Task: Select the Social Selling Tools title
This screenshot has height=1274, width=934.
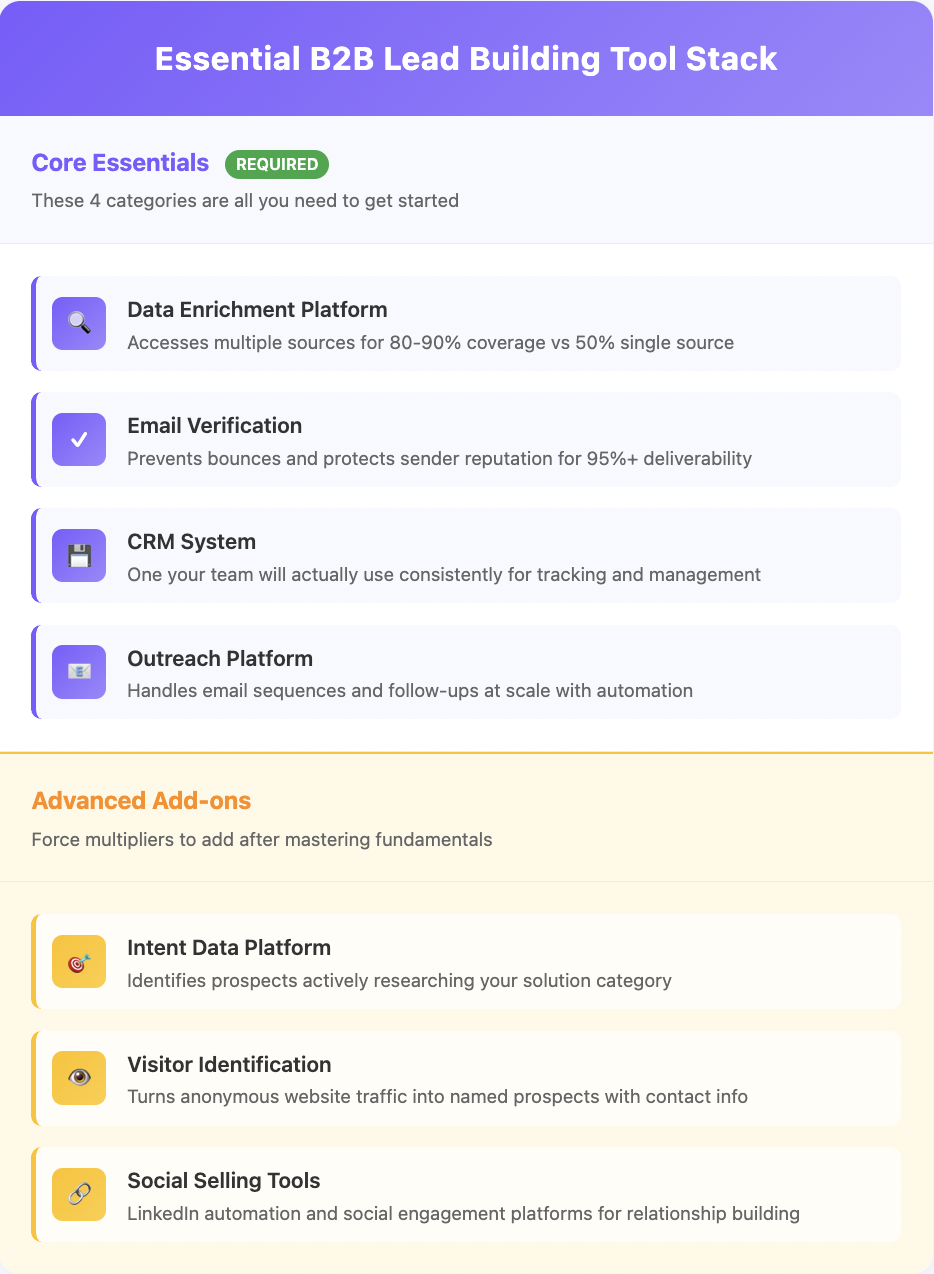Action: click(x=224, y=1181)
